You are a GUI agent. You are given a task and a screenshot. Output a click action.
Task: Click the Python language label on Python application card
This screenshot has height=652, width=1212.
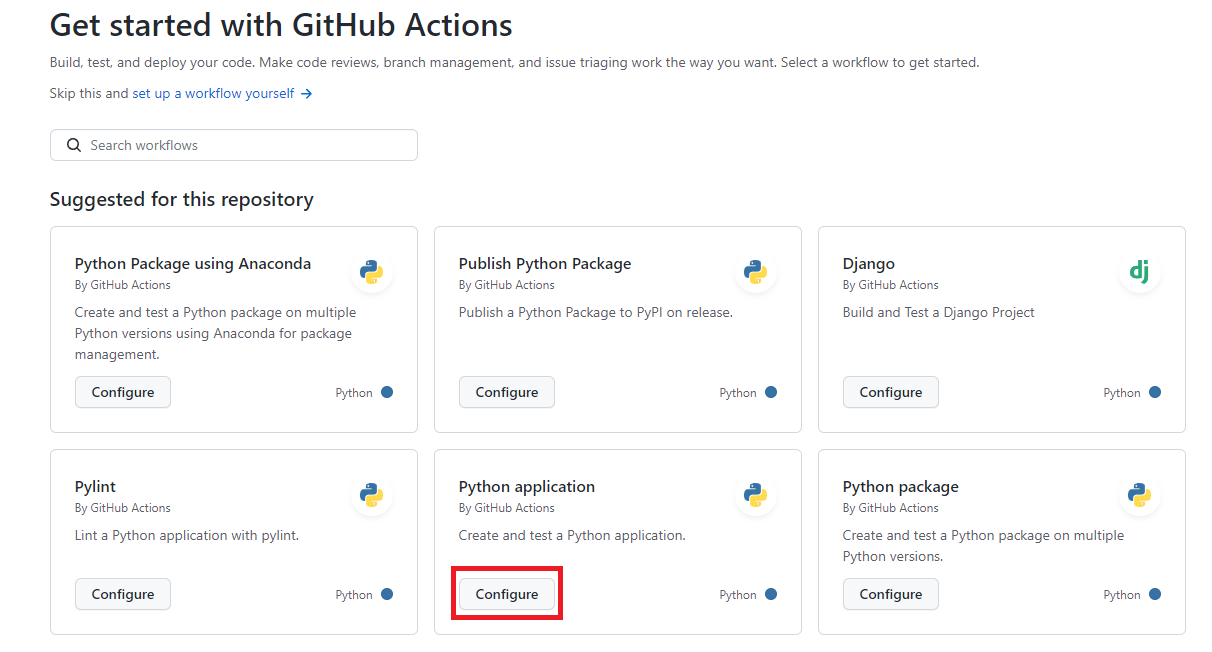pos(738,595)
